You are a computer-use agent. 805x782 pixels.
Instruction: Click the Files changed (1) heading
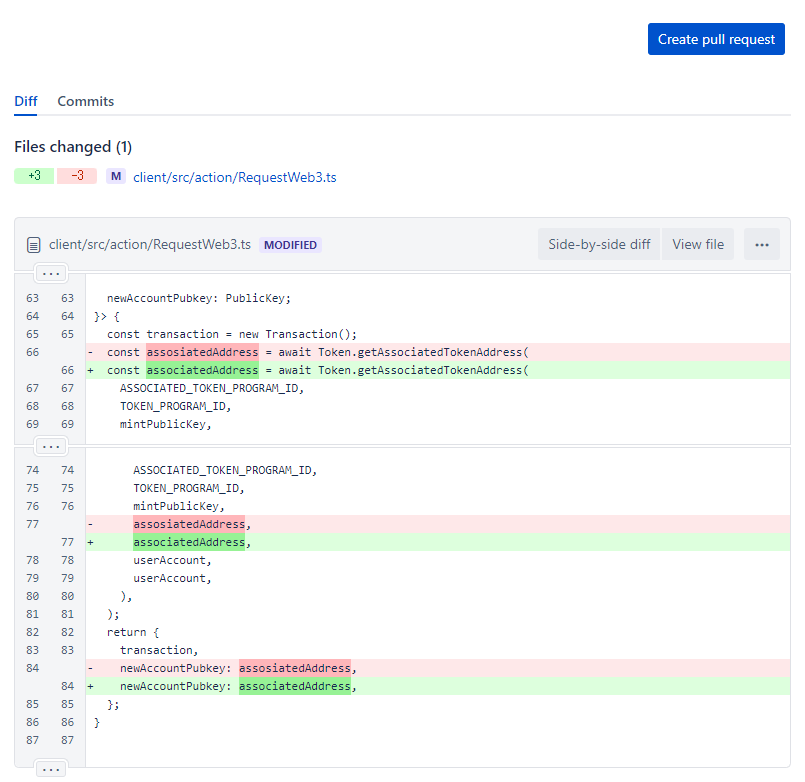[73, 147]
